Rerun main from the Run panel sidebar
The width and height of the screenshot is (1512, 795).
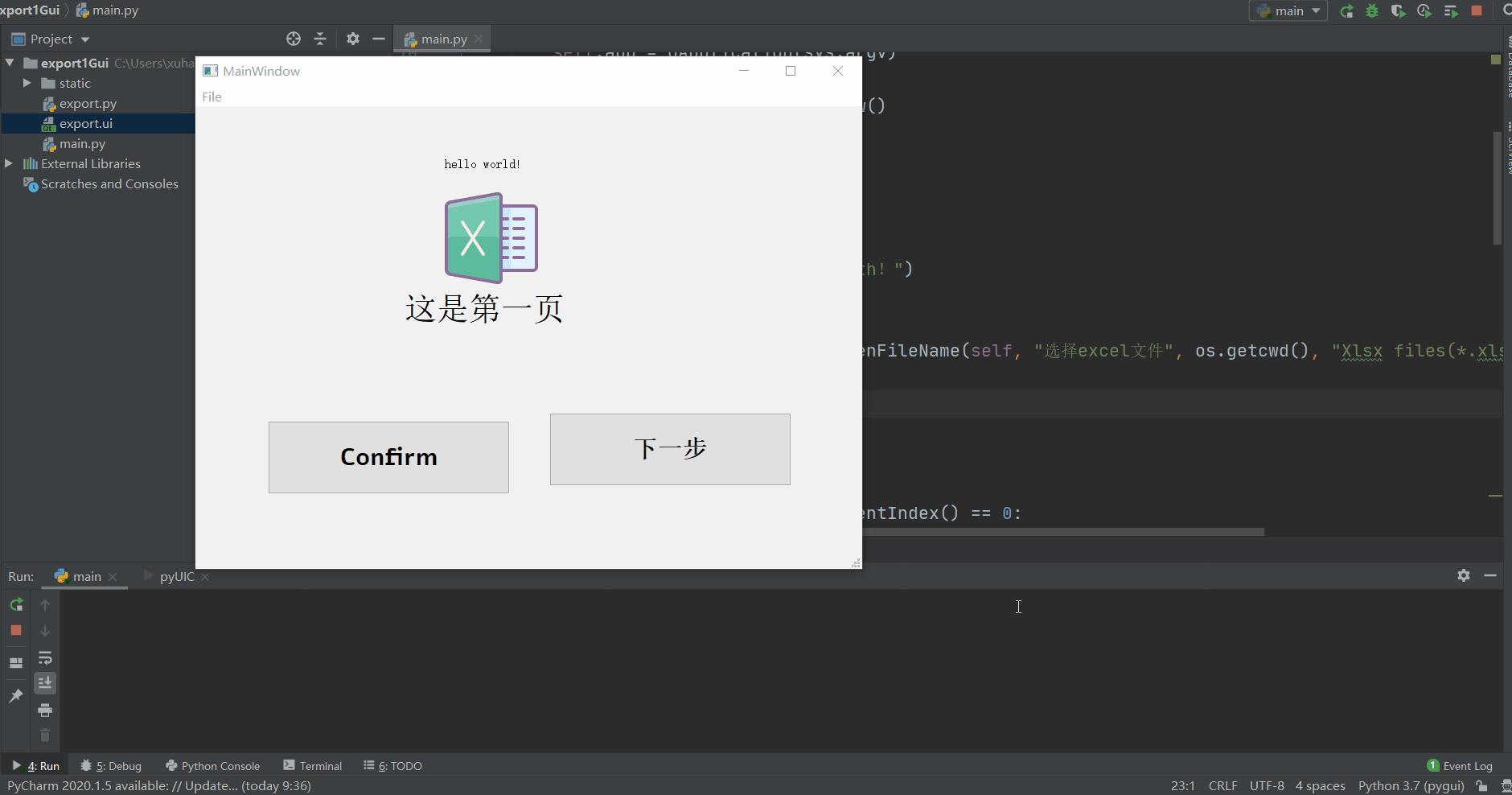click(x=16, y=604)
